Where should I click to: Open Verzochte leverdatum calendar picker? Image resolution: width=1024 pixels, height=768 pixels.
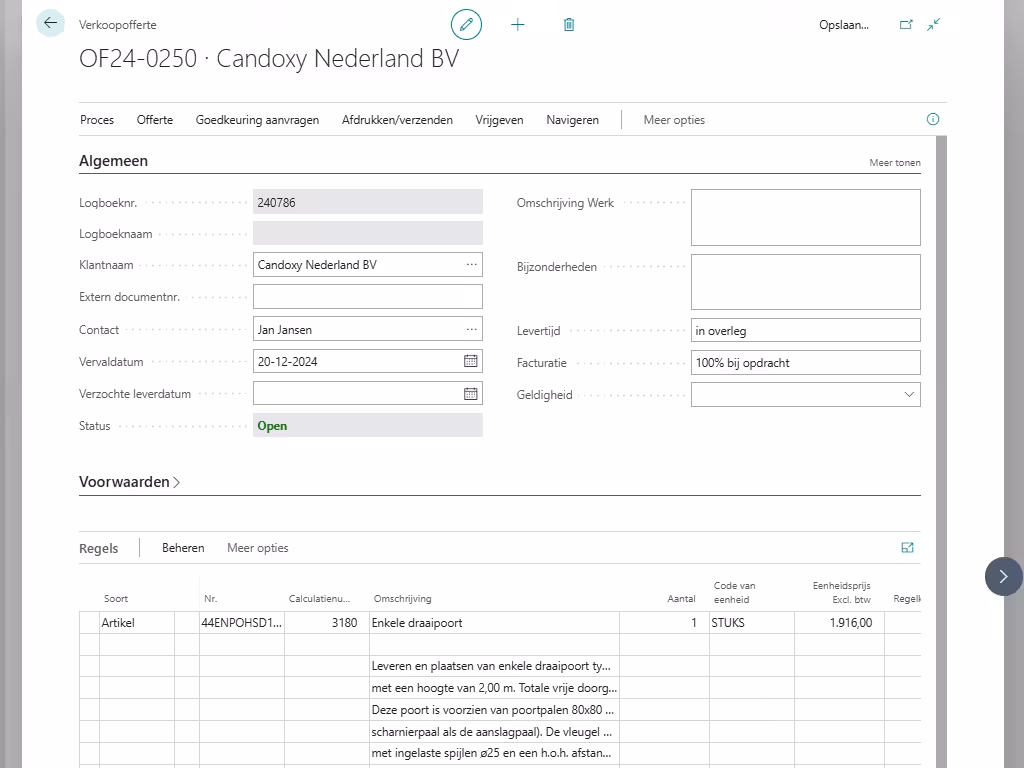[x=470, y=393]
